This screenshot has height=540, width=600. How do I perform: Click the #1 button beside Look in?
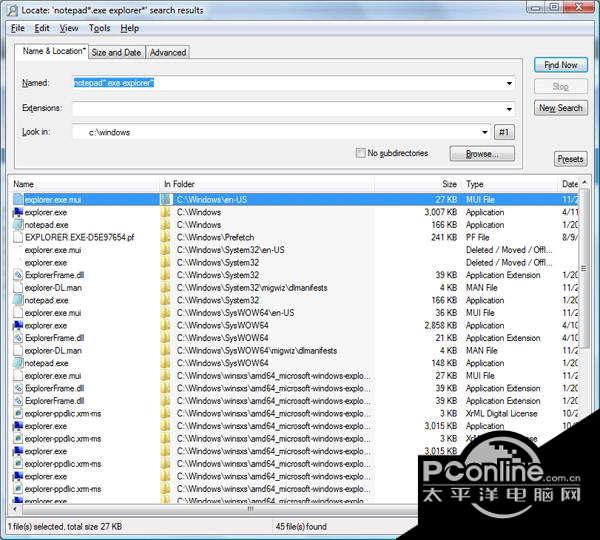click(x=504, y=132)
